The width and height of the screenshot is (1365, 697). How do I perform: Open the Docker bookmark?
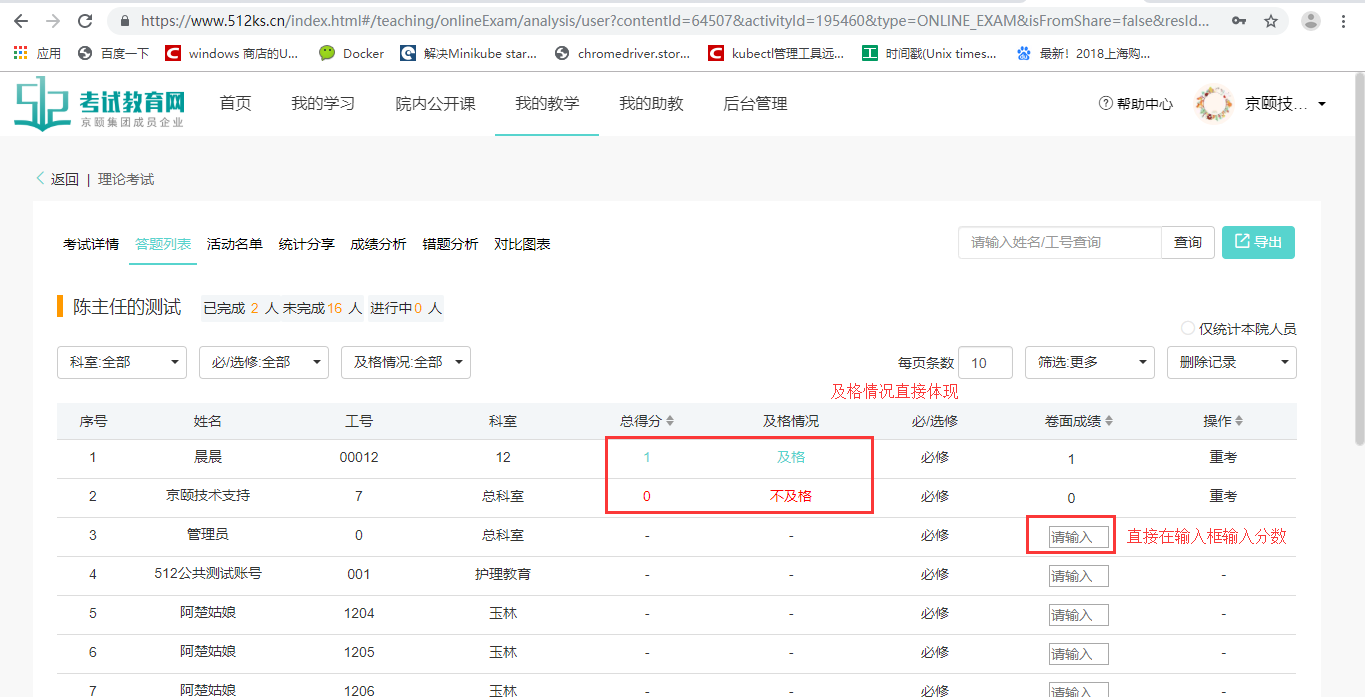point(352,53)
